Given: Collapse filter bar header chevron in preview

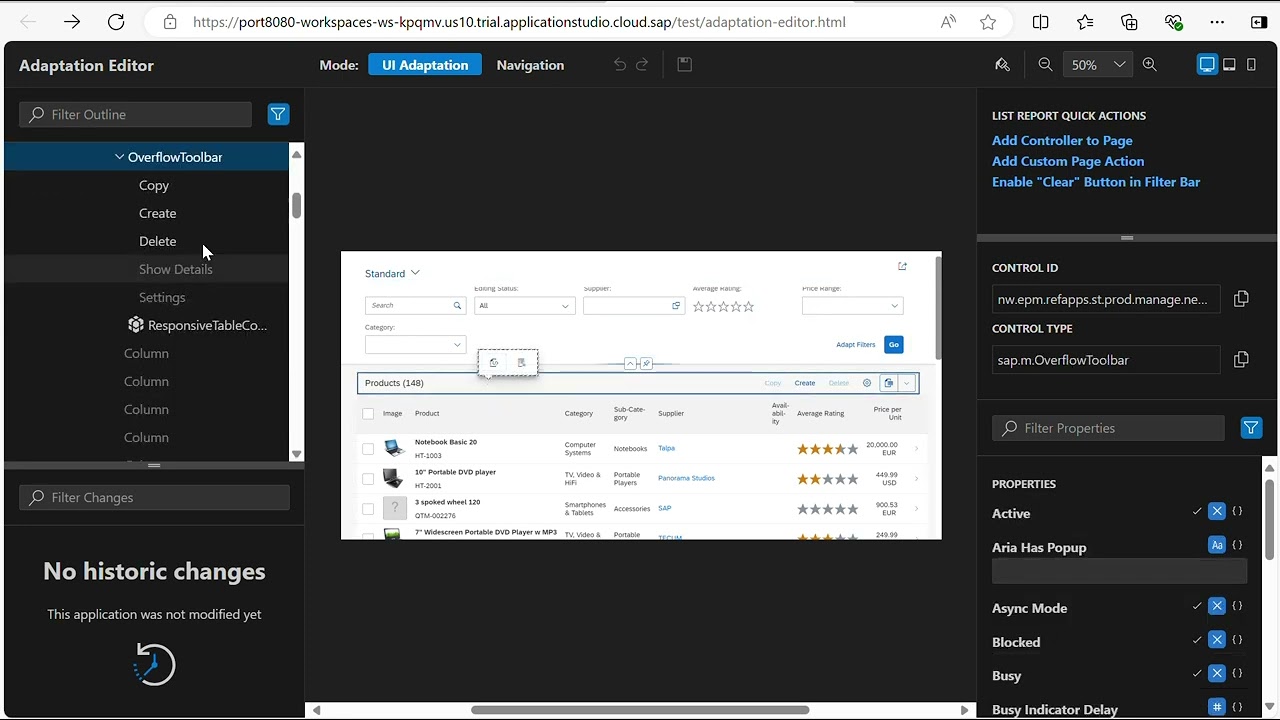Looking at the screenshot, I should (x=630, y=364).
